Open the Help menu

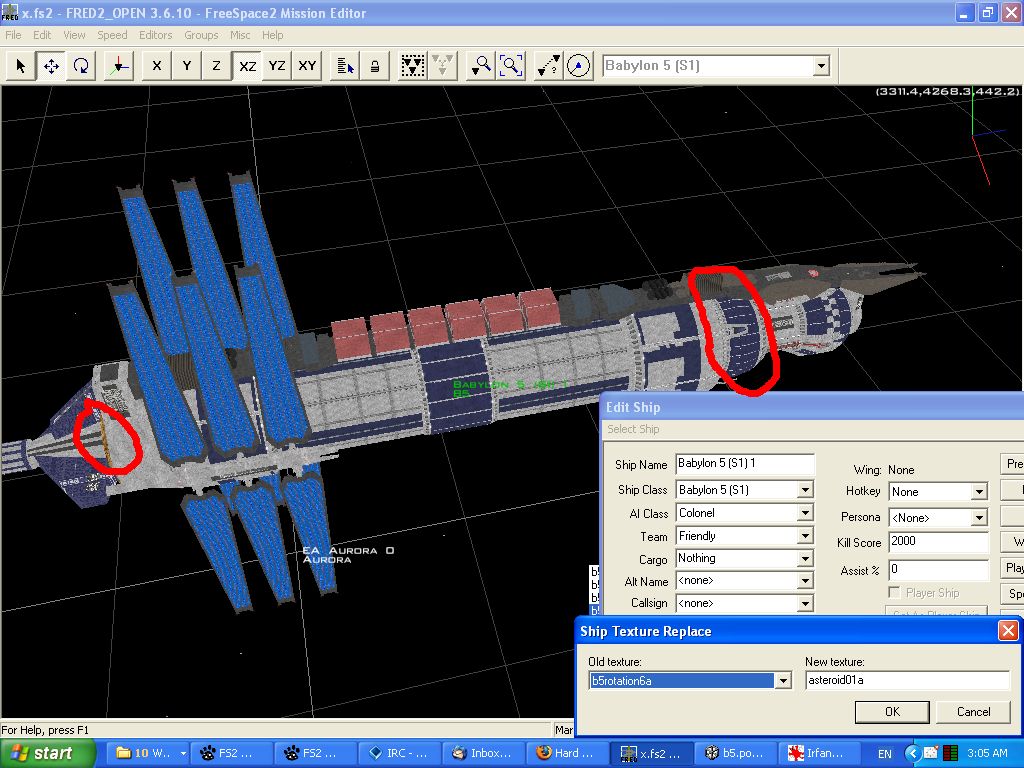[272, 35]
